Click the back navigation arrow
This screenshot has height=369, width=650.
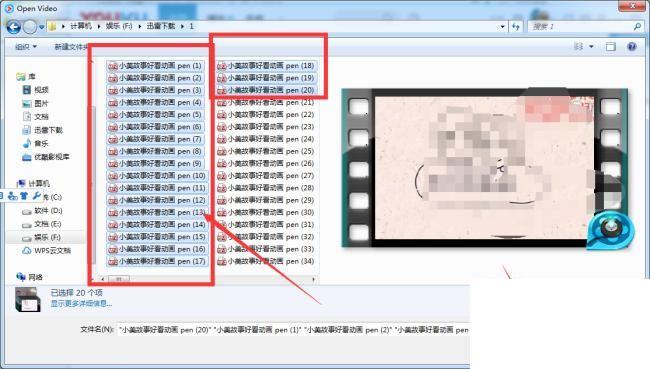click(x=13, y=27)
